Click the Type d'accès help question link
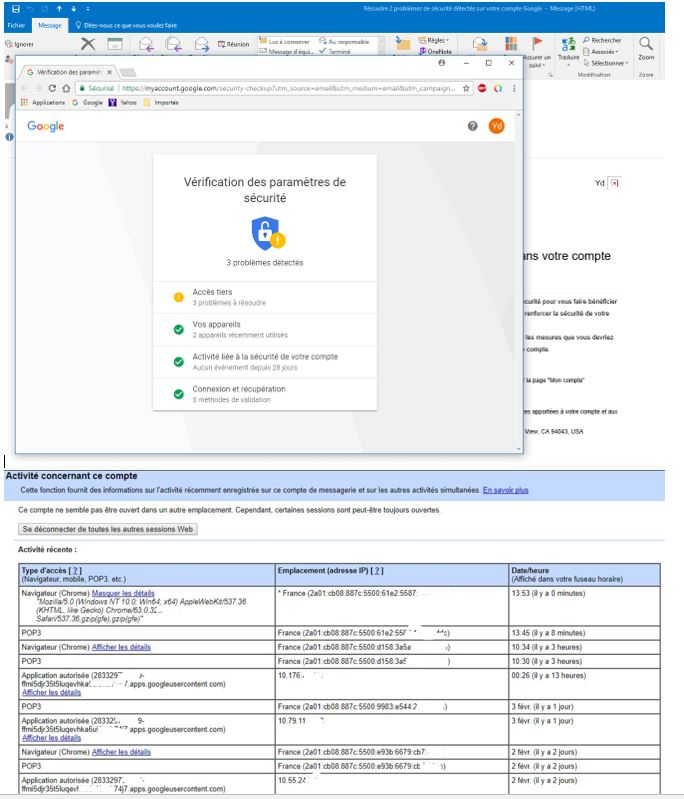The image size is (684, 799). tap(75, 571)
